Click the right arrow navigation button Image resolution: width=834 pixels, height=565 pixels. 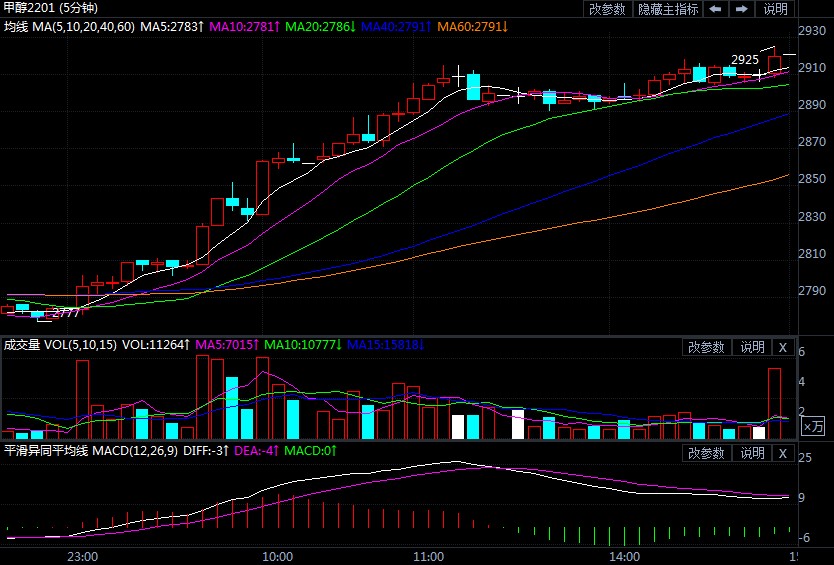tap(742, 9)
